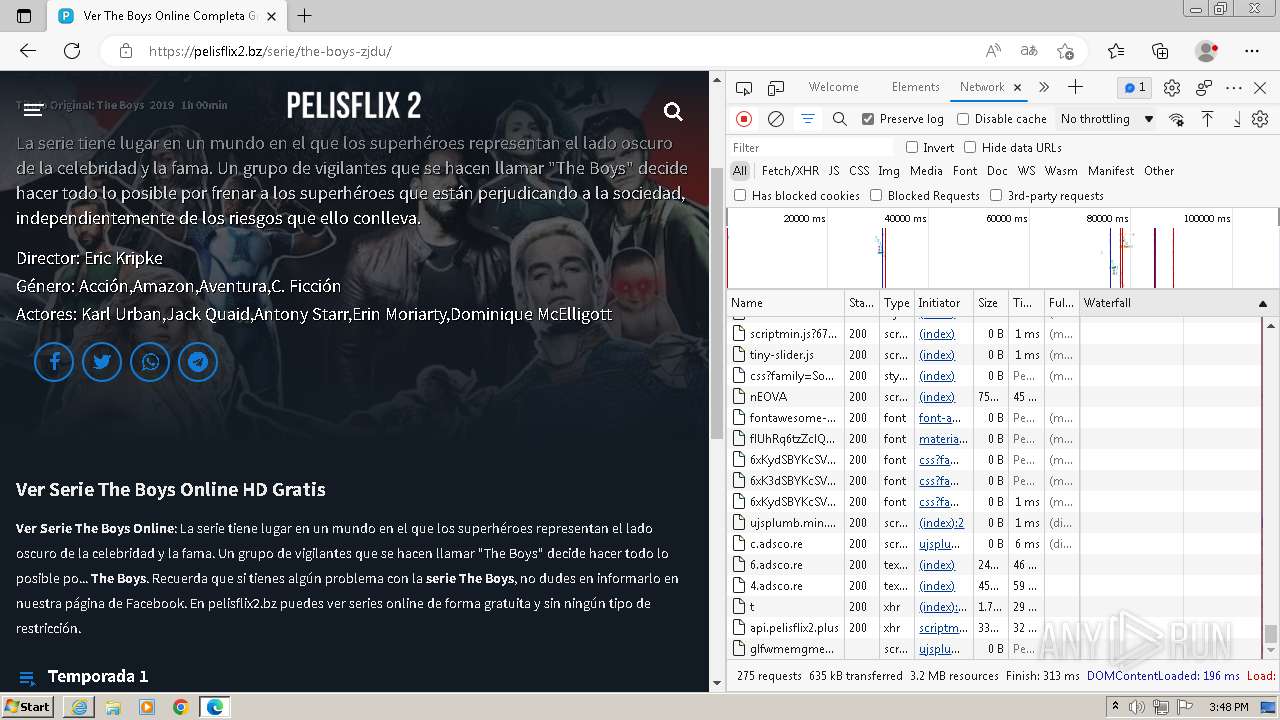Enable the Disable cache checkbox
This screenshot has height=720, width=1280.
963,119
